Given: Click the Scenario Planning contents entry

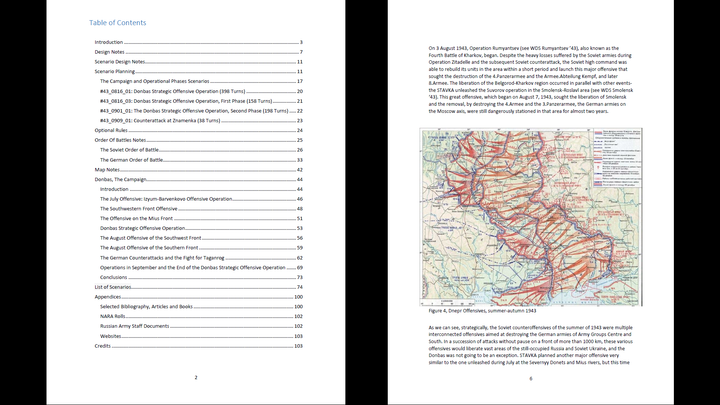Looking at the screenshot, I should 114,72.
